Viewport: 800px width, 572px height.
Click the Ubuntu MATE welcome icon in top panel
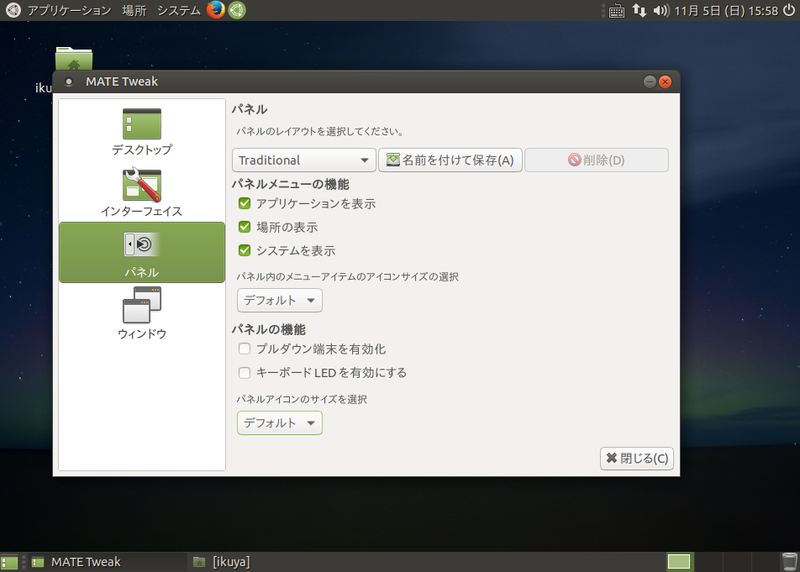237,10
